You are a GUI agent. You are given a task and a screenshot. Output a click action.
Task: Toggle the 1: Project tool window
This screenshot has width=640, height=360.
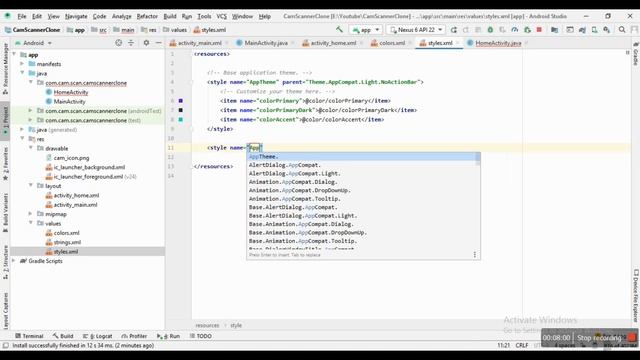[5, 120]
